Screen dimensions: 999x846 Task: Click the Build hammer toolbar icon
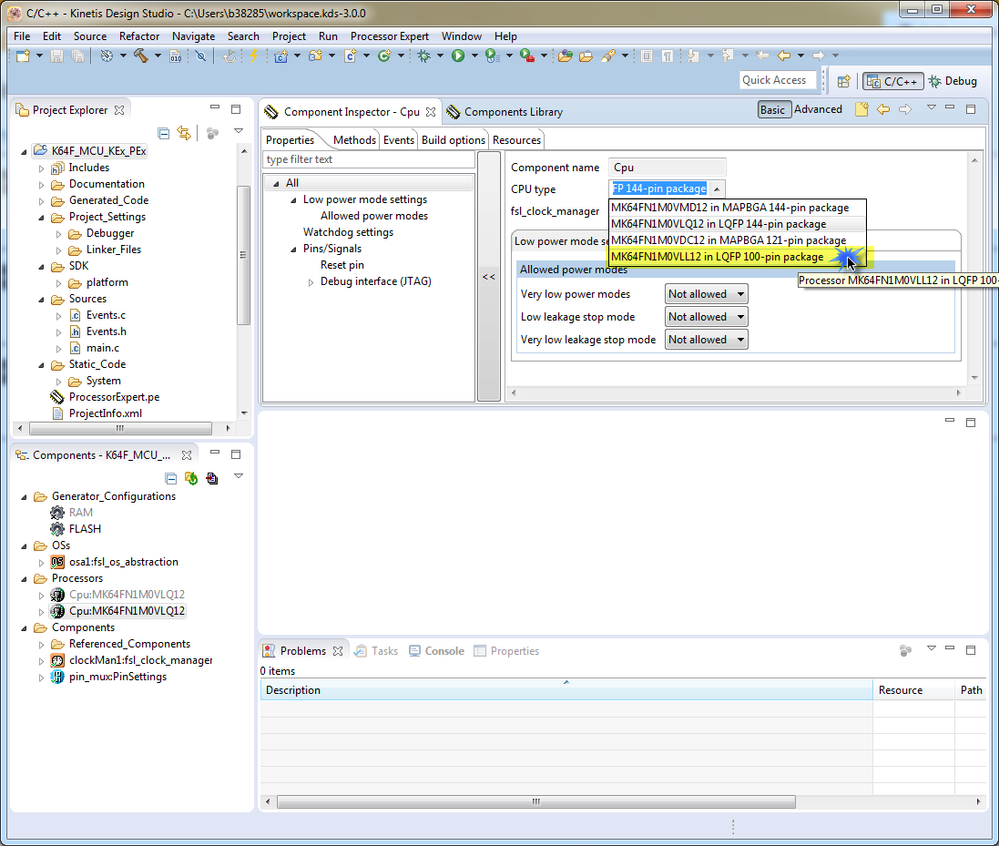click(140, 56)
